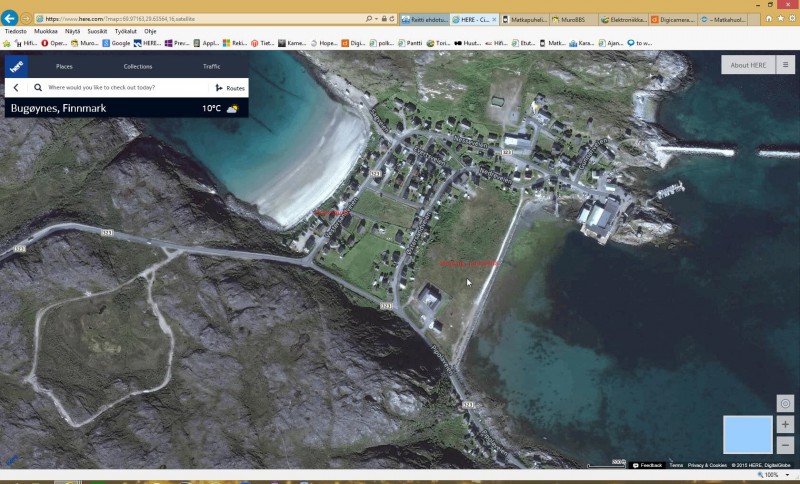This screenshot has height=484, width=800.
Task: Open the Suosikit menu in menu bar
Action: 97,31
